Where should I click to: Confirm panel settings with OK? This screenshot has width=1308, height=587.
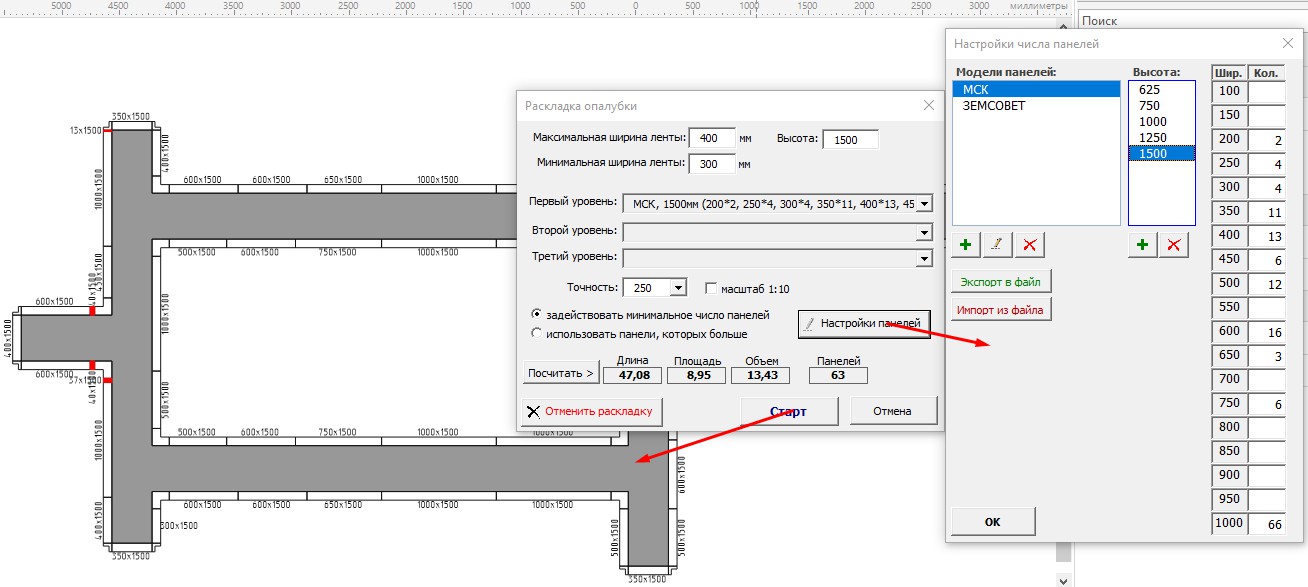[993, 522]
